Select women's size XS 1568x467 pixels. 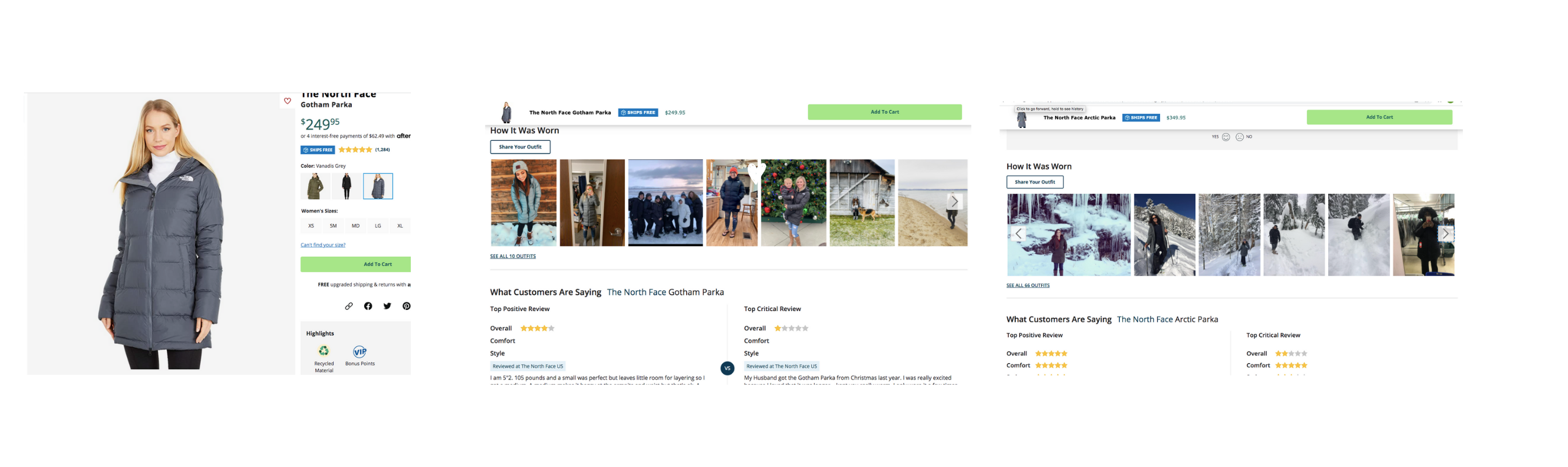tap(311, 226)
